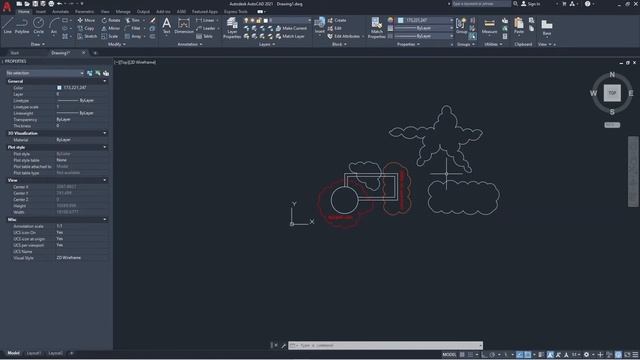Screen dimensions: 640x360
Task: Toggle clean screen in status bar
Action: (627, 355)
